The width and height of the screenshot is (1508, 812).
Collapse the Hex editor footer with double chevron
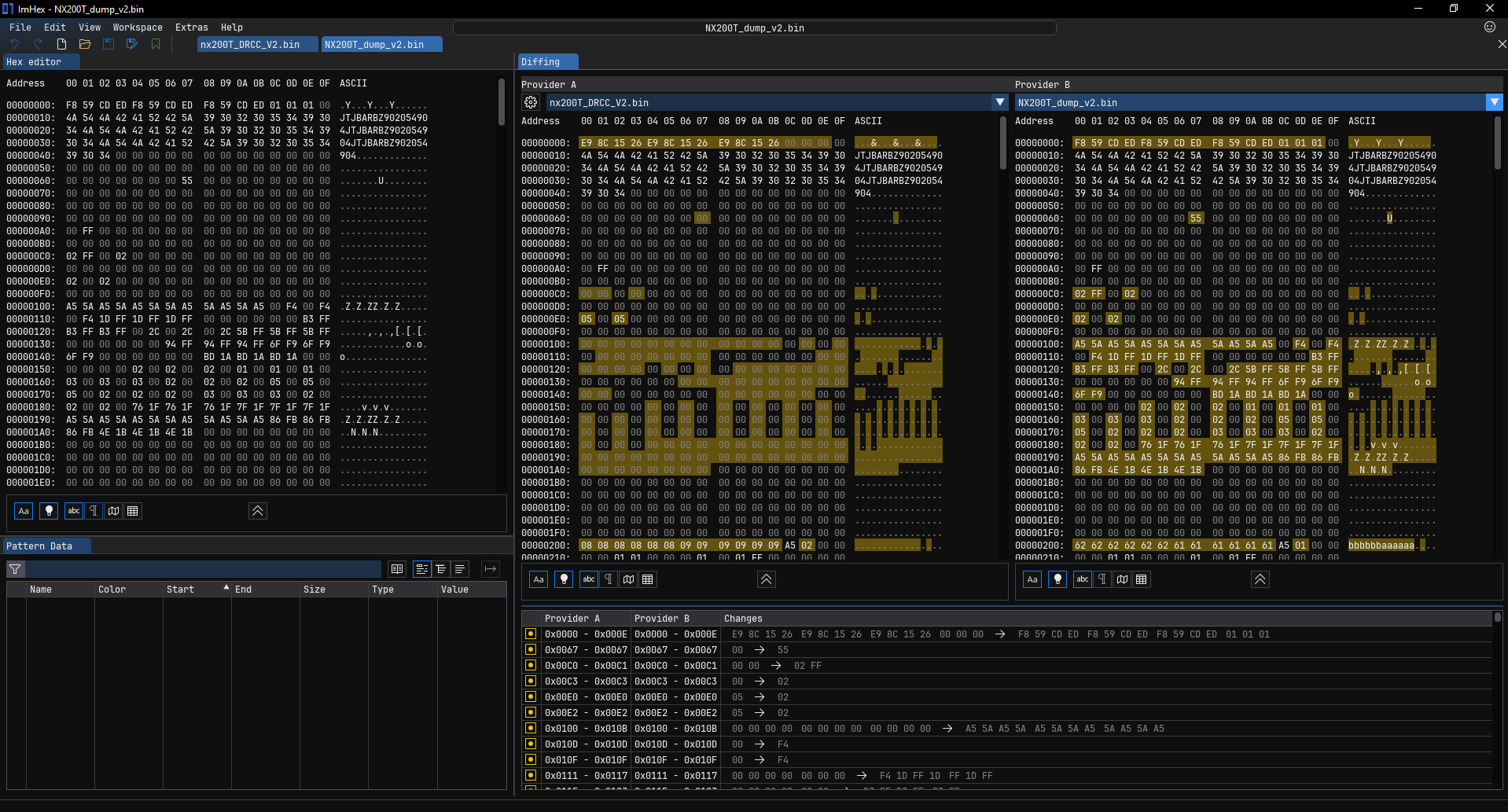tap(257, 511)
